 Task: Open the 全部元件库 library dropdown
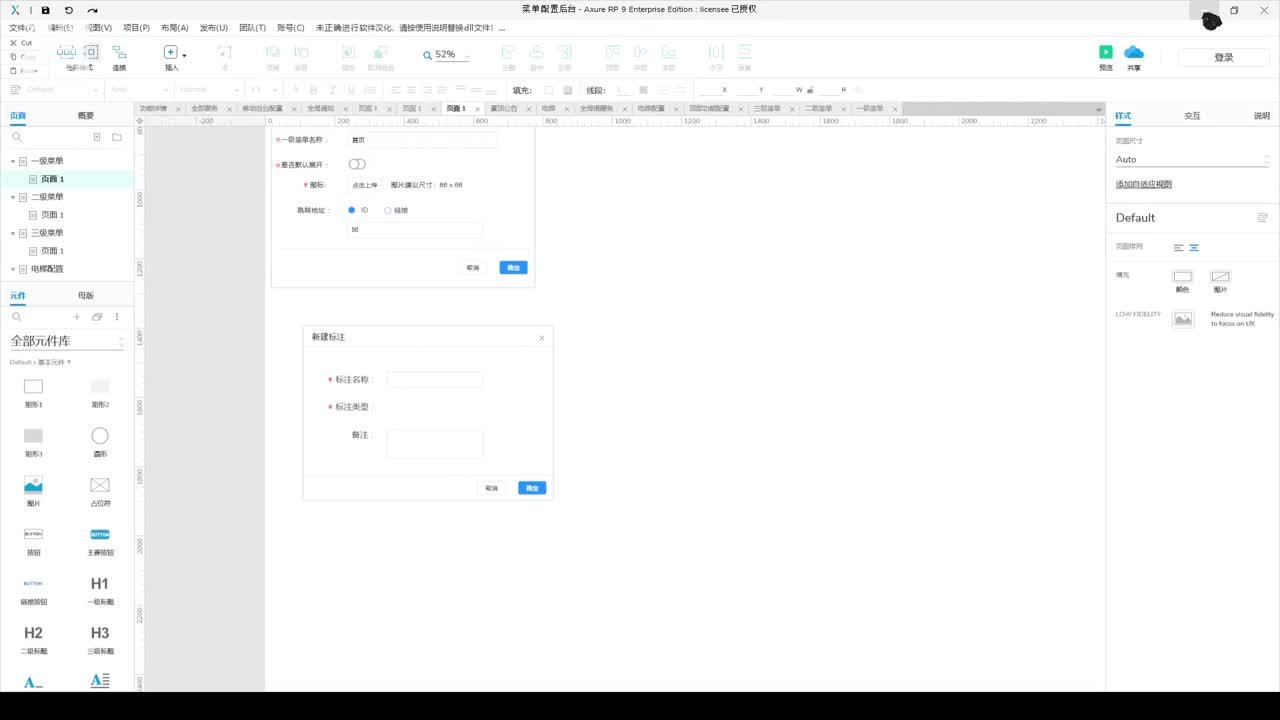click(67, 341)
